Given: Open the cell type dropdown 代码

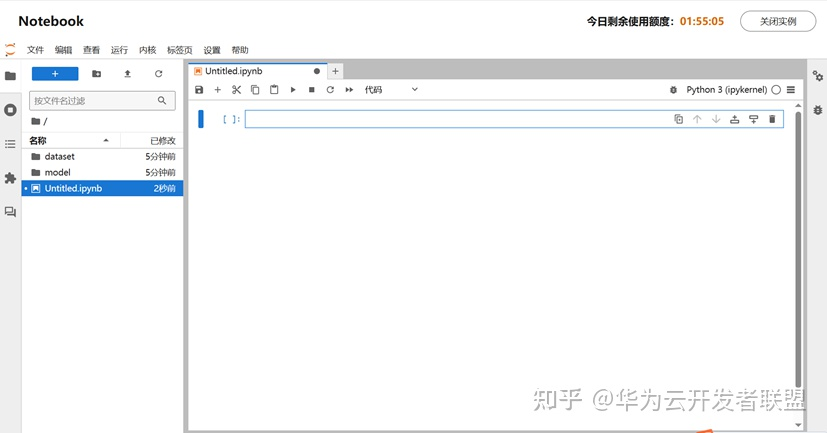Looking at the screenshot, I should tap(391, 90).
